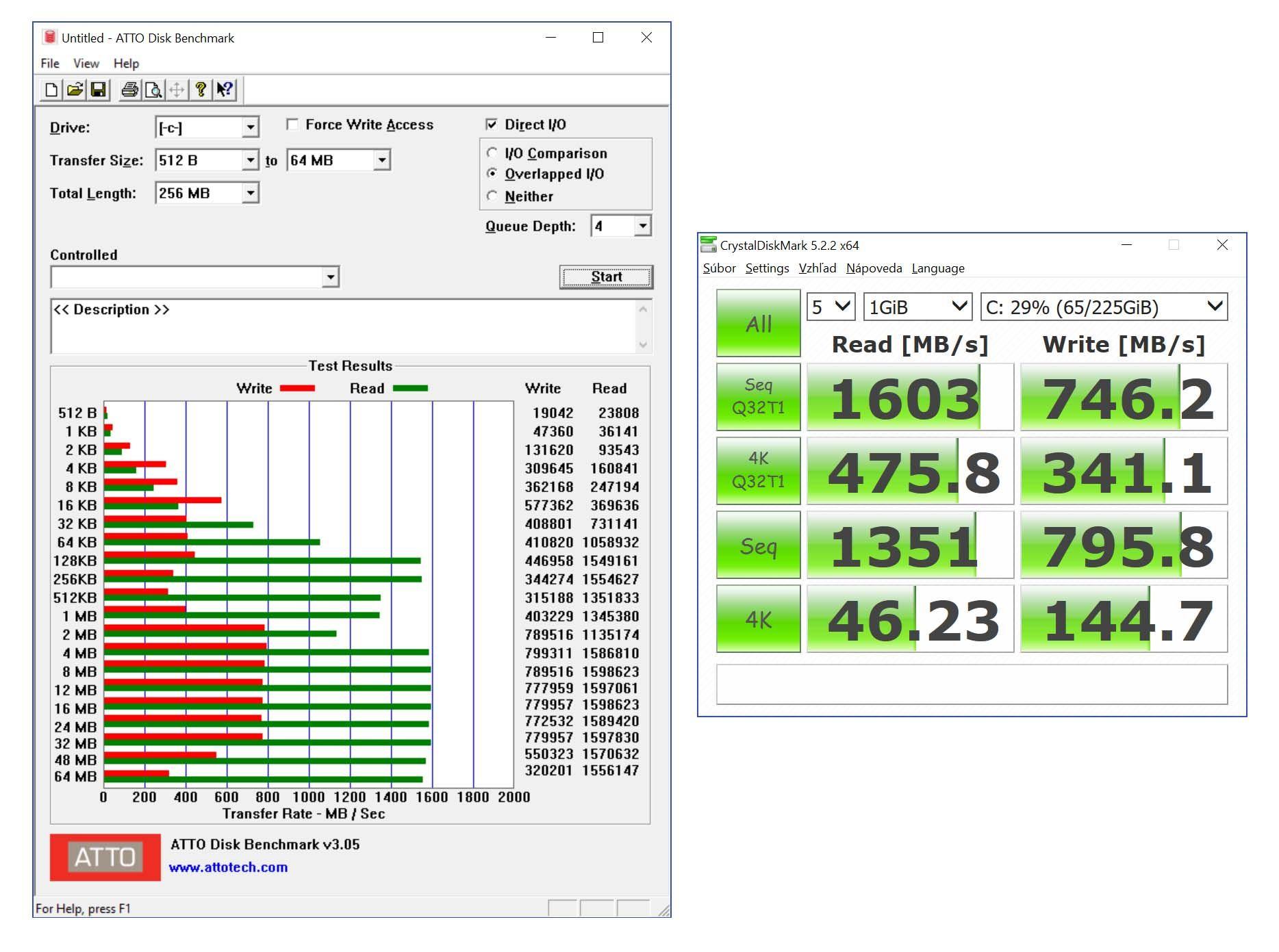Run the Seq Q32T1 test button
Image resolution: width=1279 pixels, height=952 pixels.
[x=759, y=397]
